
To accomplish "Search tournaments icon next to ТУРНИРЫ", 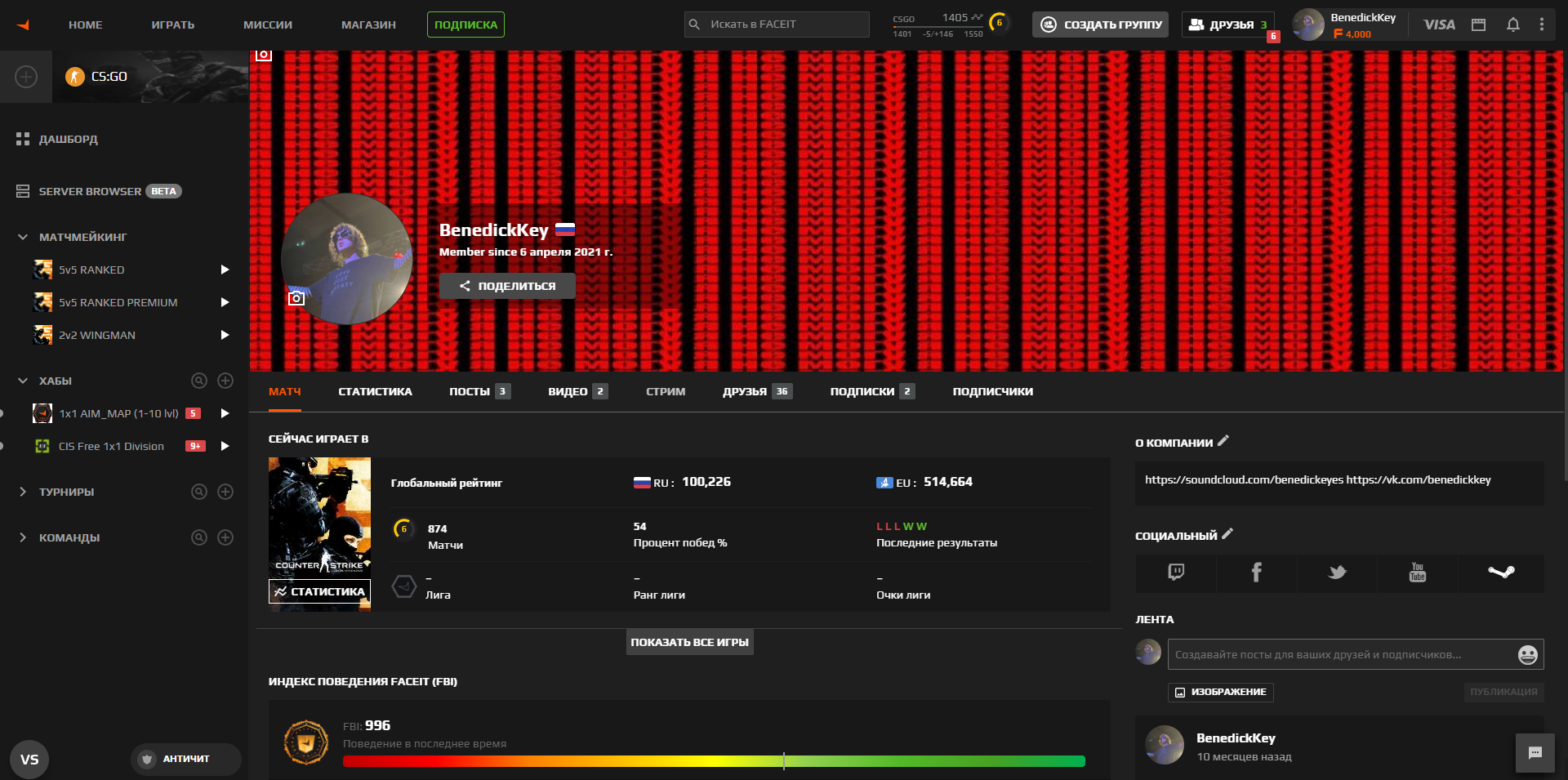I will pyautogui.click(x=199, y=492).
